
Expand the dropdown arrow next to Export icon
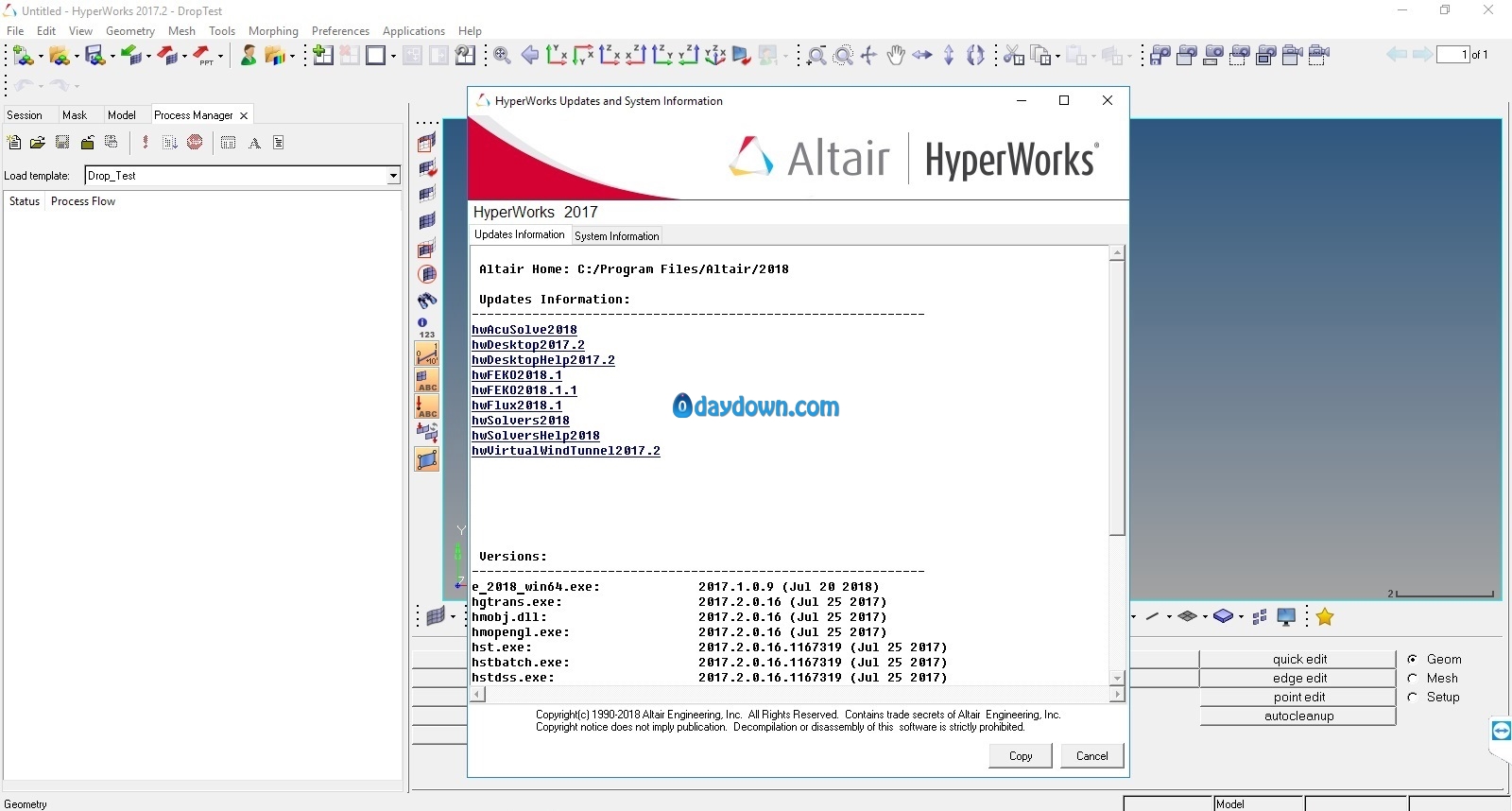click(x=184, y=57)
